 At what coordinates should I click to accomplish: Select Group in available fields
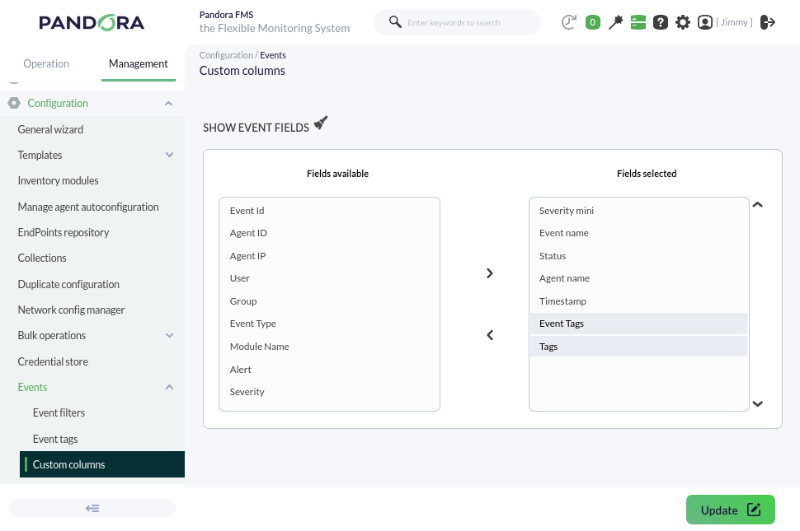click(329, 301)
